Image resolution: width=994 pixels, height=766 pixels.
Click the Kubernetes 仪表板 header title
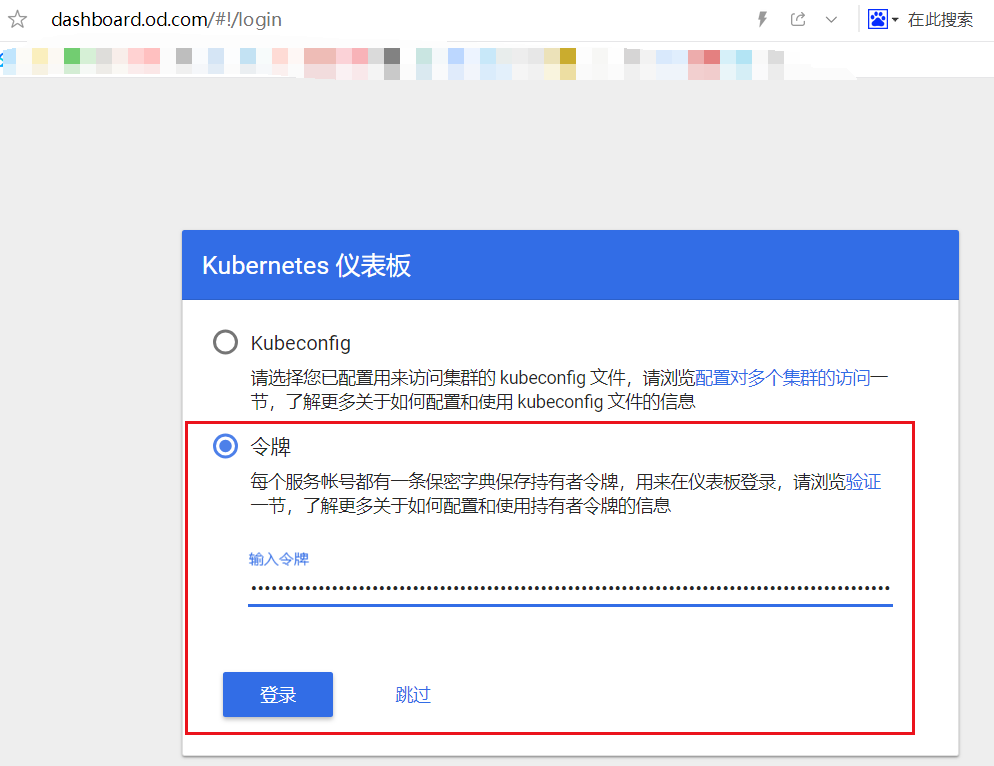(x=307, y=265)
